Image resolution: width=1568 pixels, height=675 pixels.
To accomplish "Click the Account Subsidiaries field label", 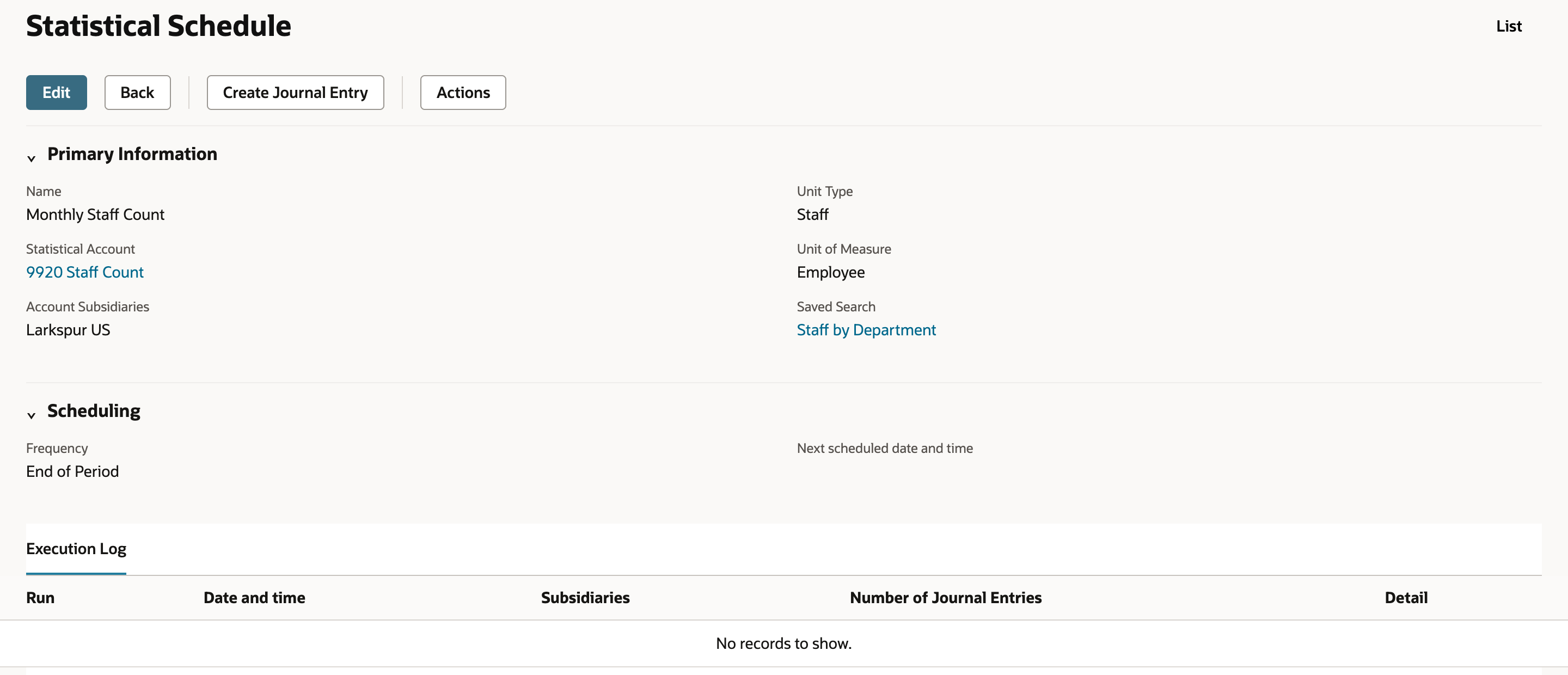I will [x=88, y=307].
